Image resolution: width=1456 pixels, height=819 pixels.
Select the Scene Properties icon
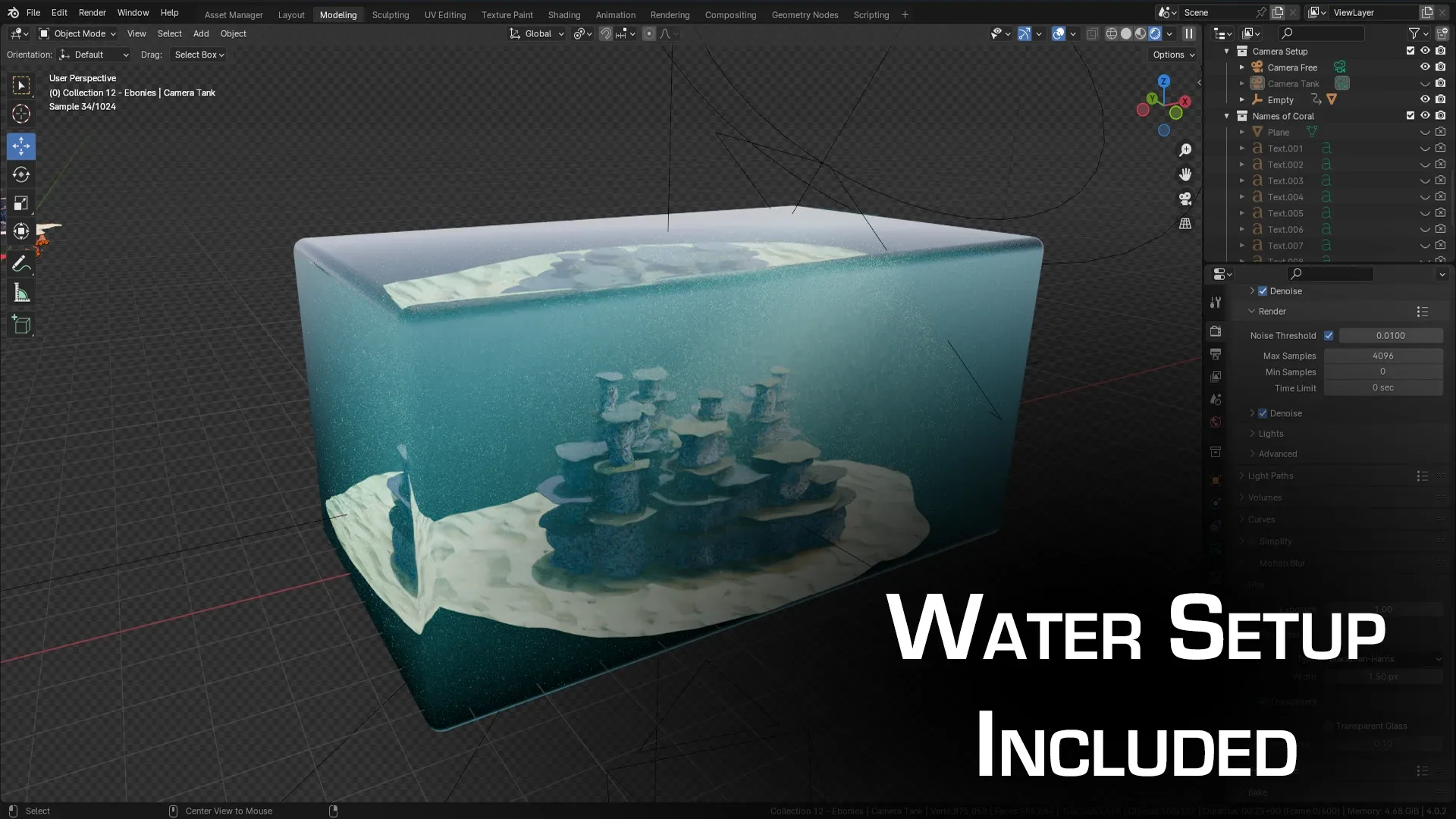coord(1216,400)
